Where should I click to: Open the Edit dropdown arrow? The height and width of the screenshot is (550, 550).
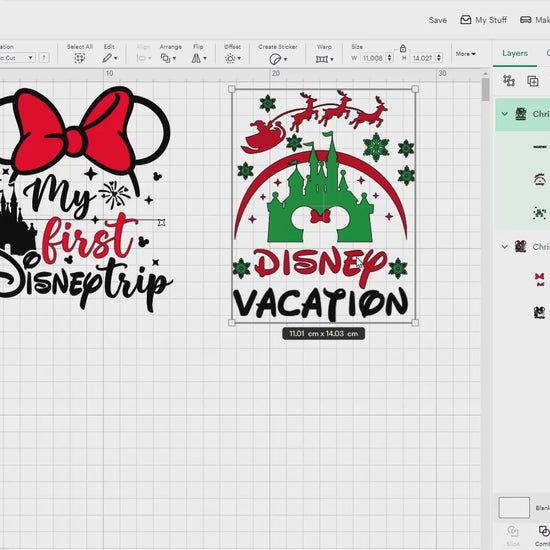point(116,58)
